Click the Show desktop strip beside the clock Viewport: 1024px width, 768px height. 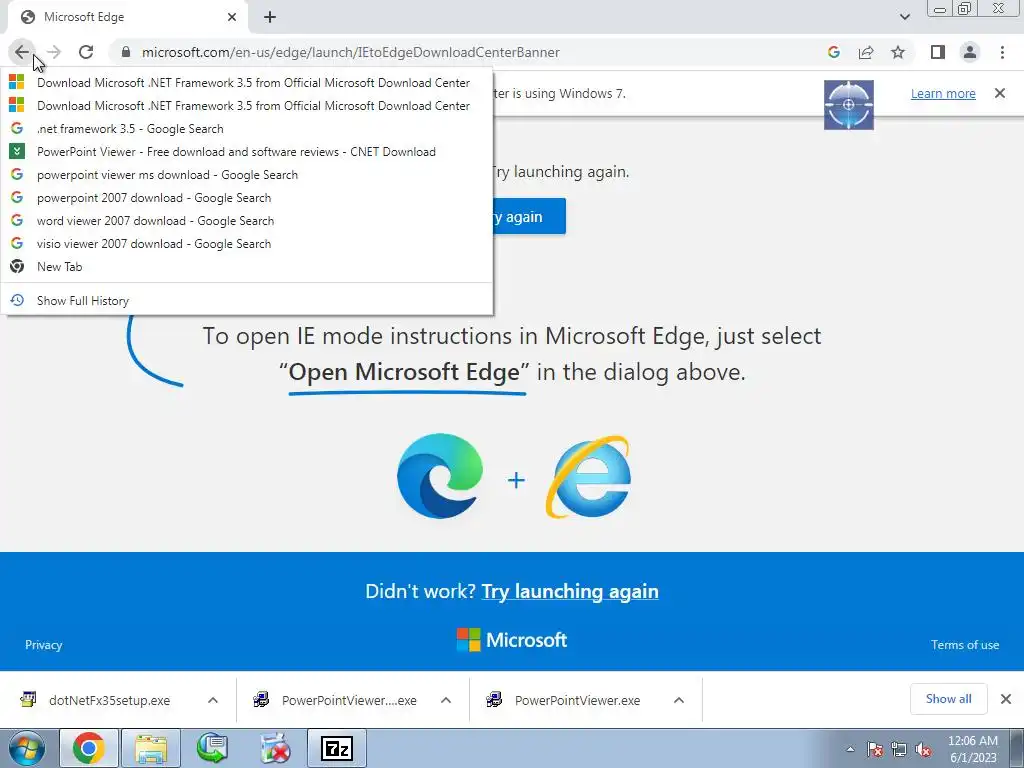(x=1017, y=748)
